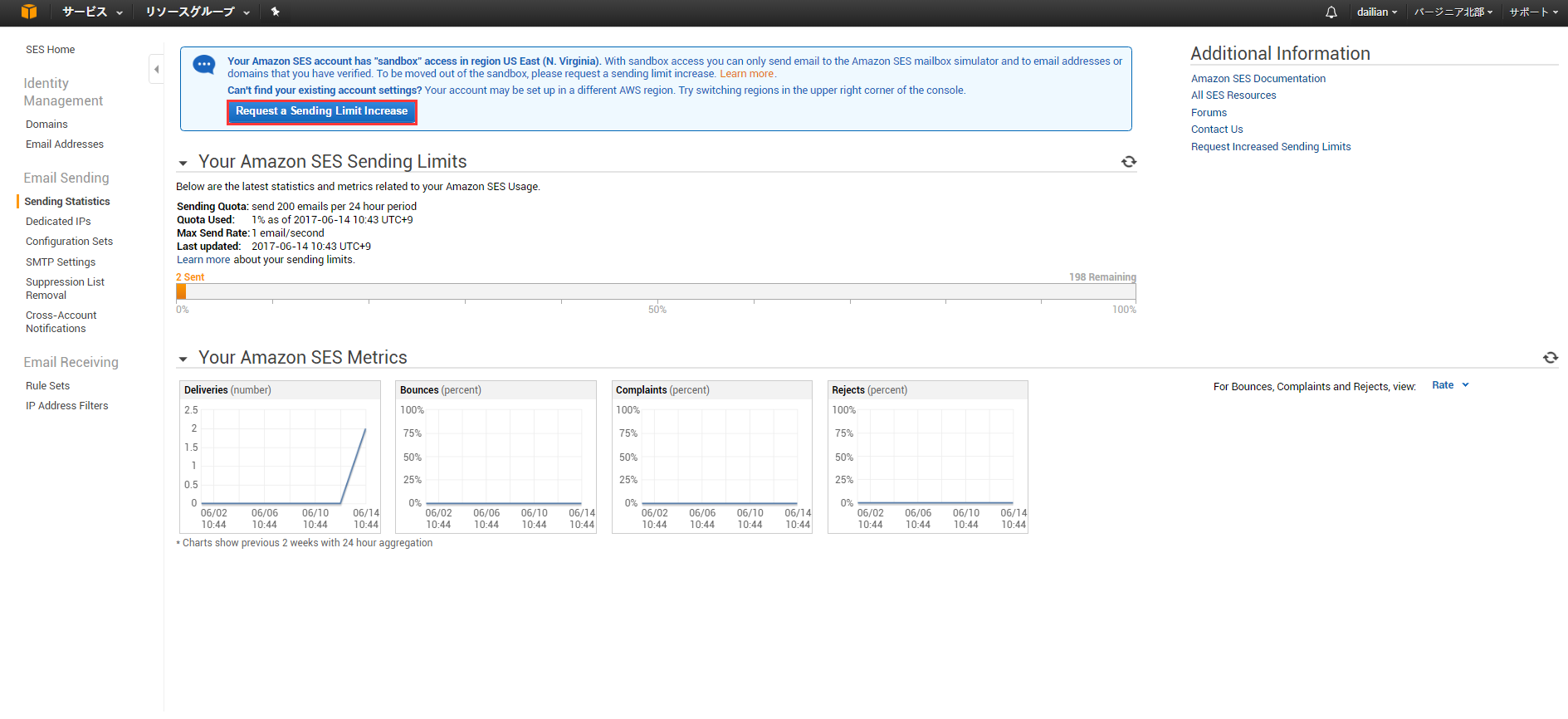This screenshot has height=719, width=1568.
Task: Click the AWS cube logo icon
Action: tap(29, 12)
